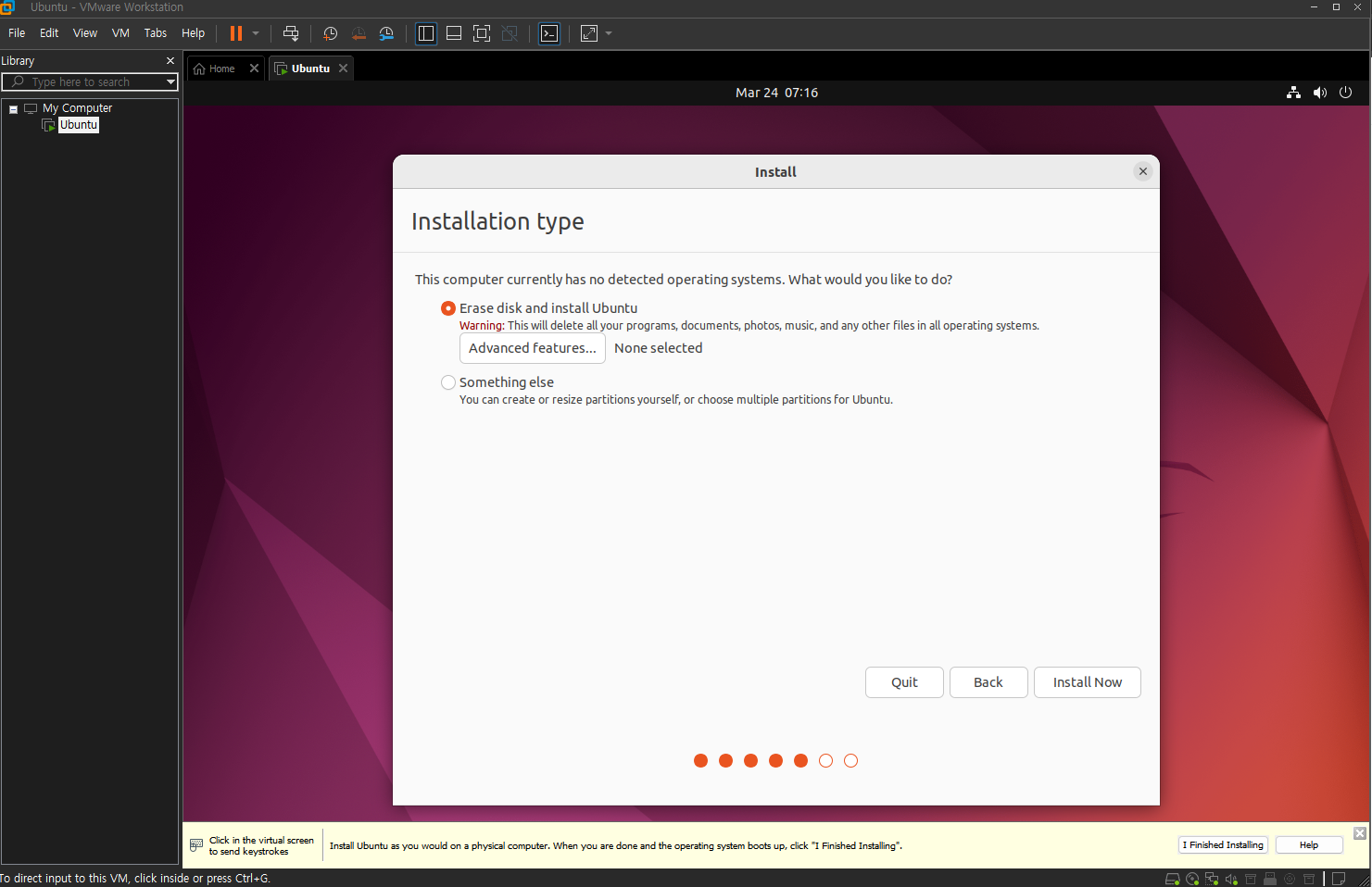Click the first installer progress dot
The image size is (1372, 887).
[700, 761]
